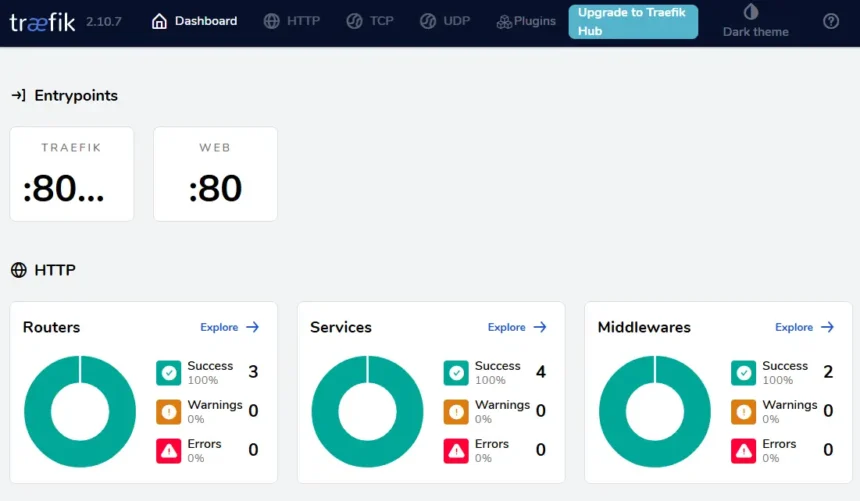
Task: Open the Plugins tab
Action: click(525, 21)
